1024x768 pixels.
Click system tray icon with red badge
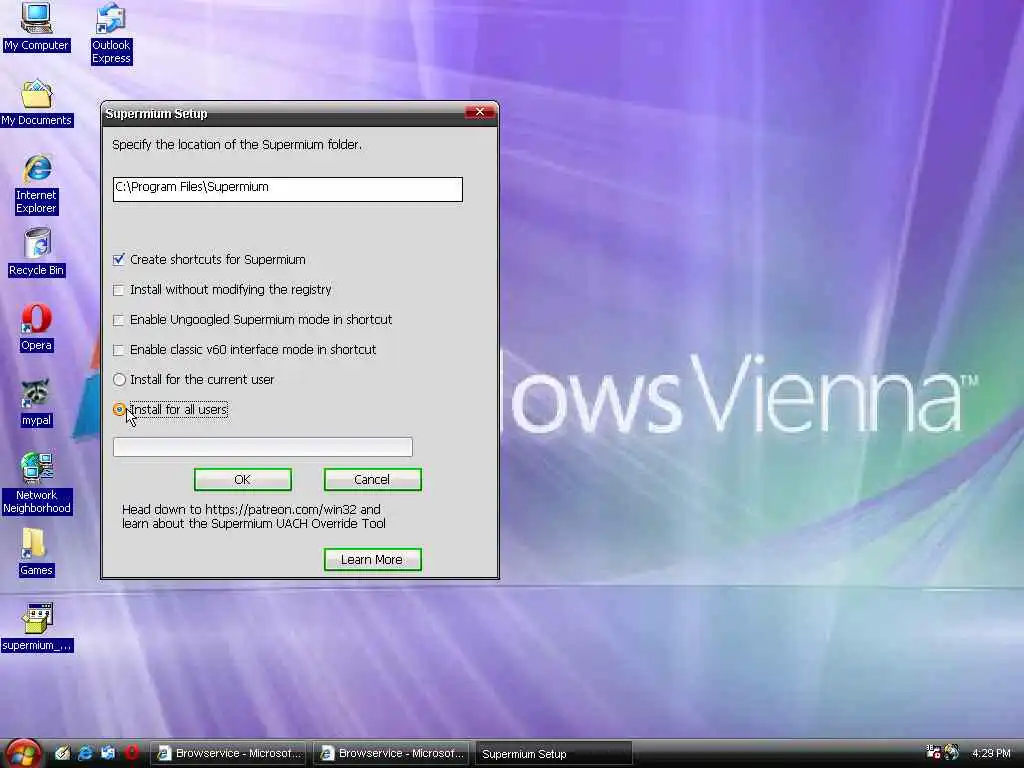point(933,752)
